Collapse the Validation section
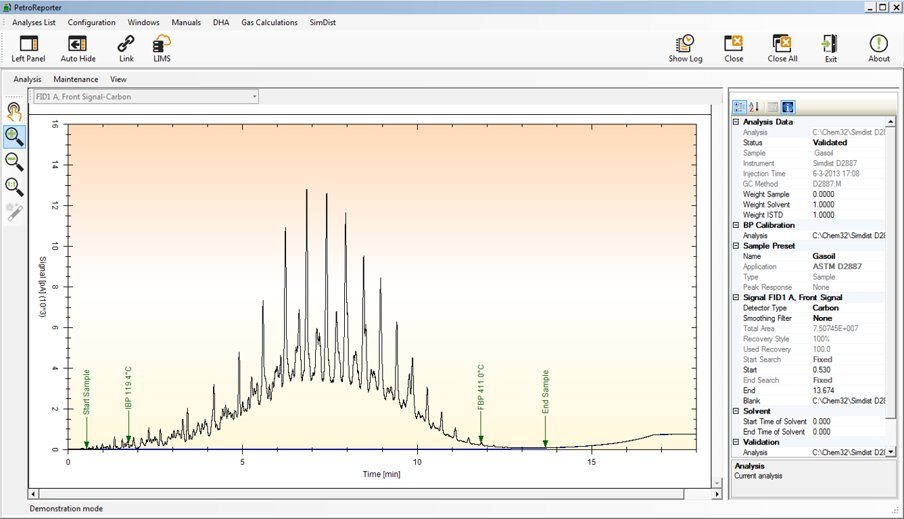Screen dimensions: 904x519 (x=736, y=442)
